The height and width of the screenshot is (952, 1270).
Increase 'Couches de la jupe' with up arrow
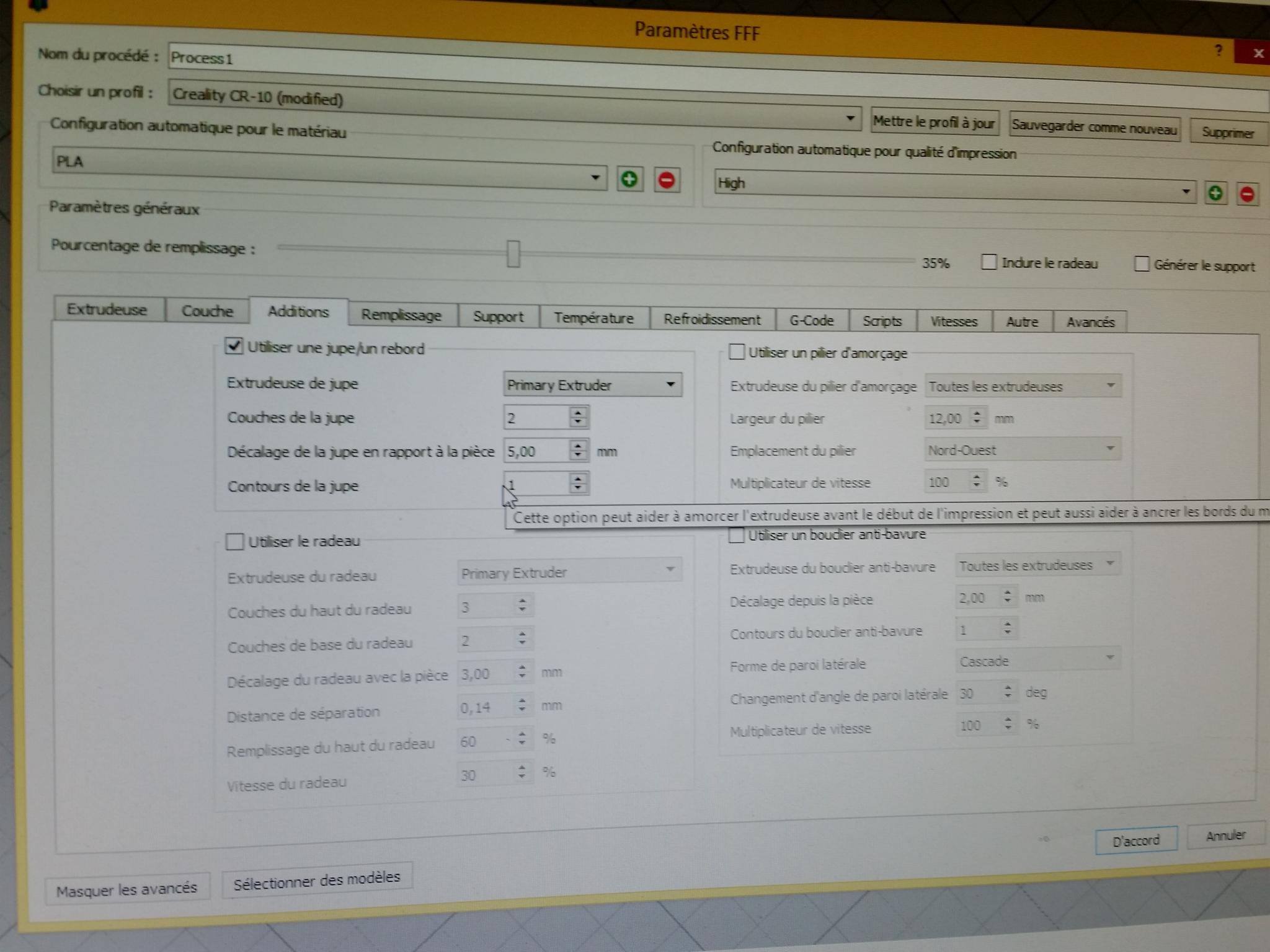[x=578, y=413]
